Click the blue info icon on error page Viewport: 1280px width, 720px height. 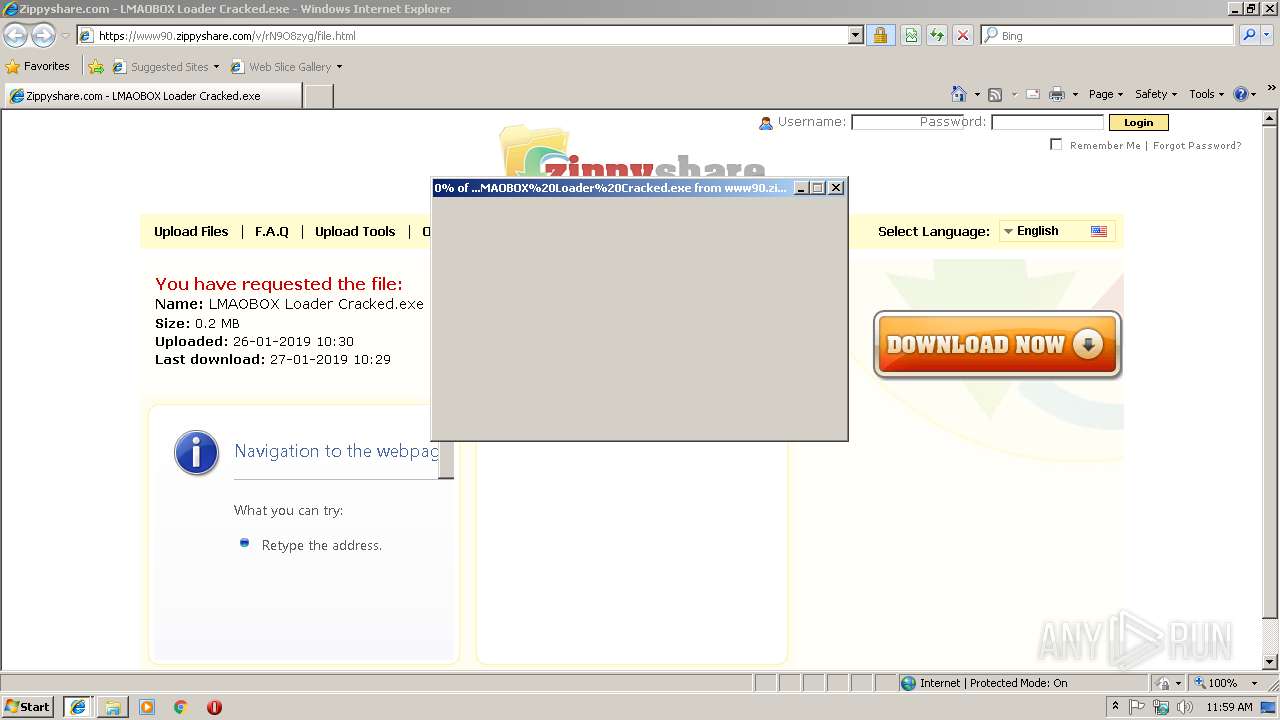[x=196, y=453]
